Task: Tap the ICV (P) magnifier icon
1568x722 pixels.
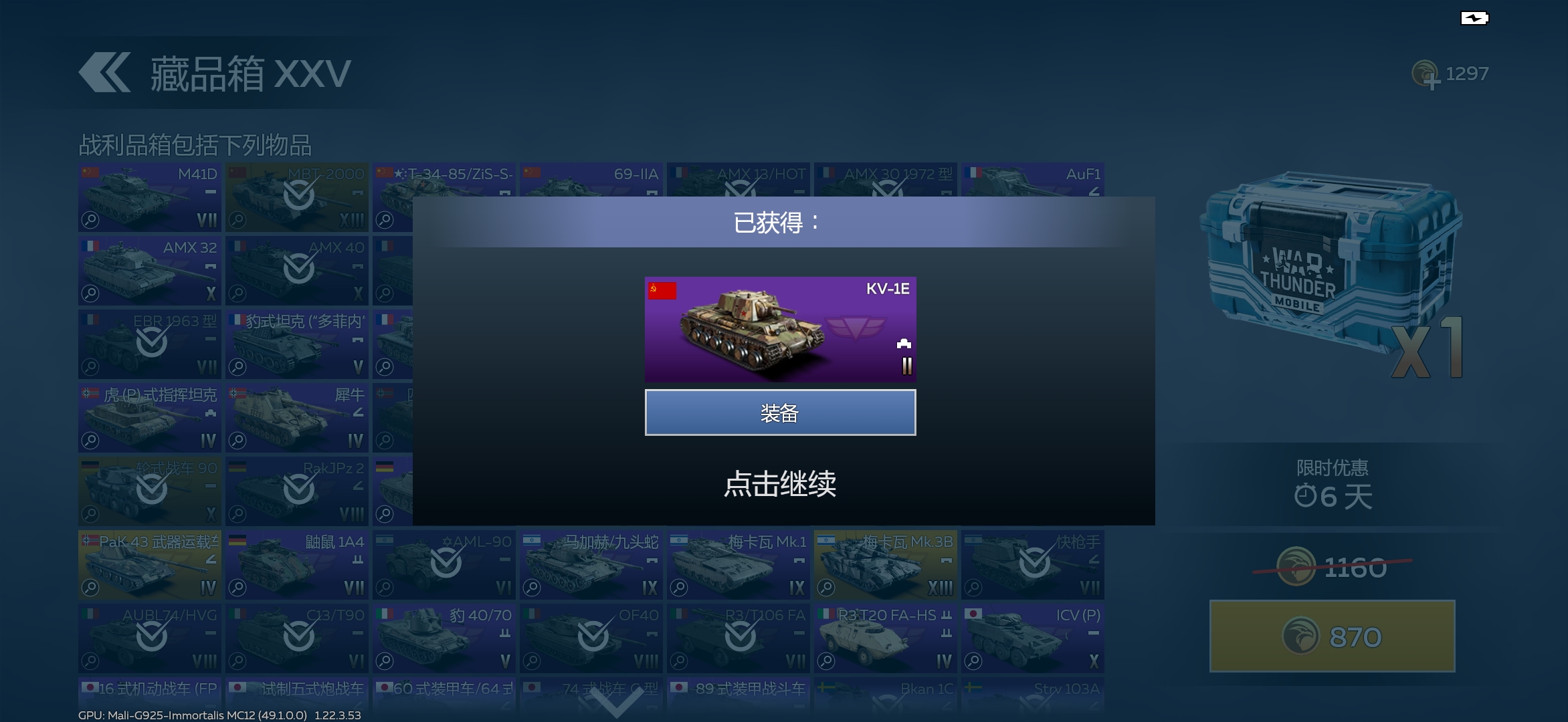Action: point(973,660)
